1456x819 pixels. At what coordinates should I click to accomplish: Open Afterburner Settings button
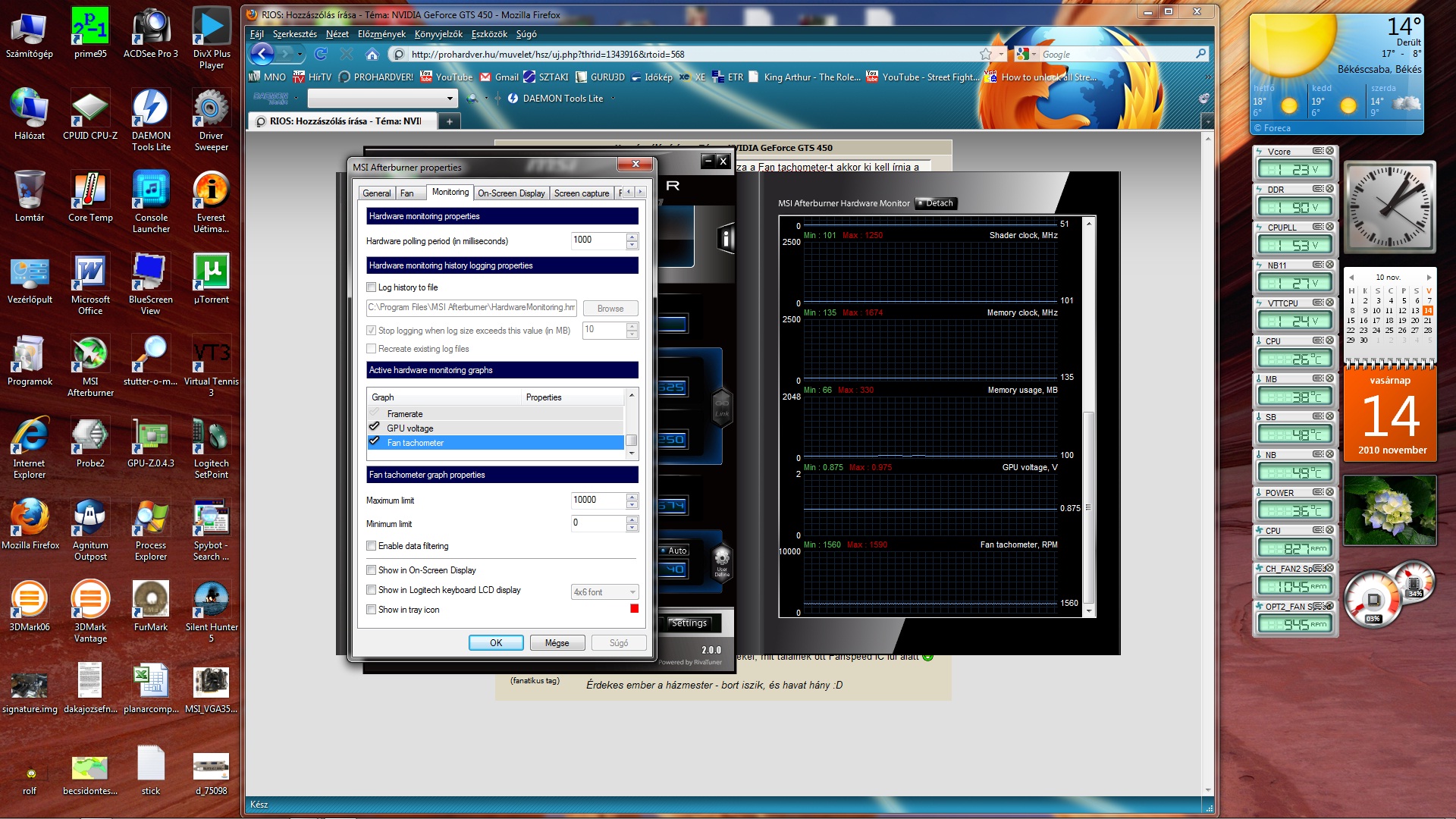[x=689, y=623]
